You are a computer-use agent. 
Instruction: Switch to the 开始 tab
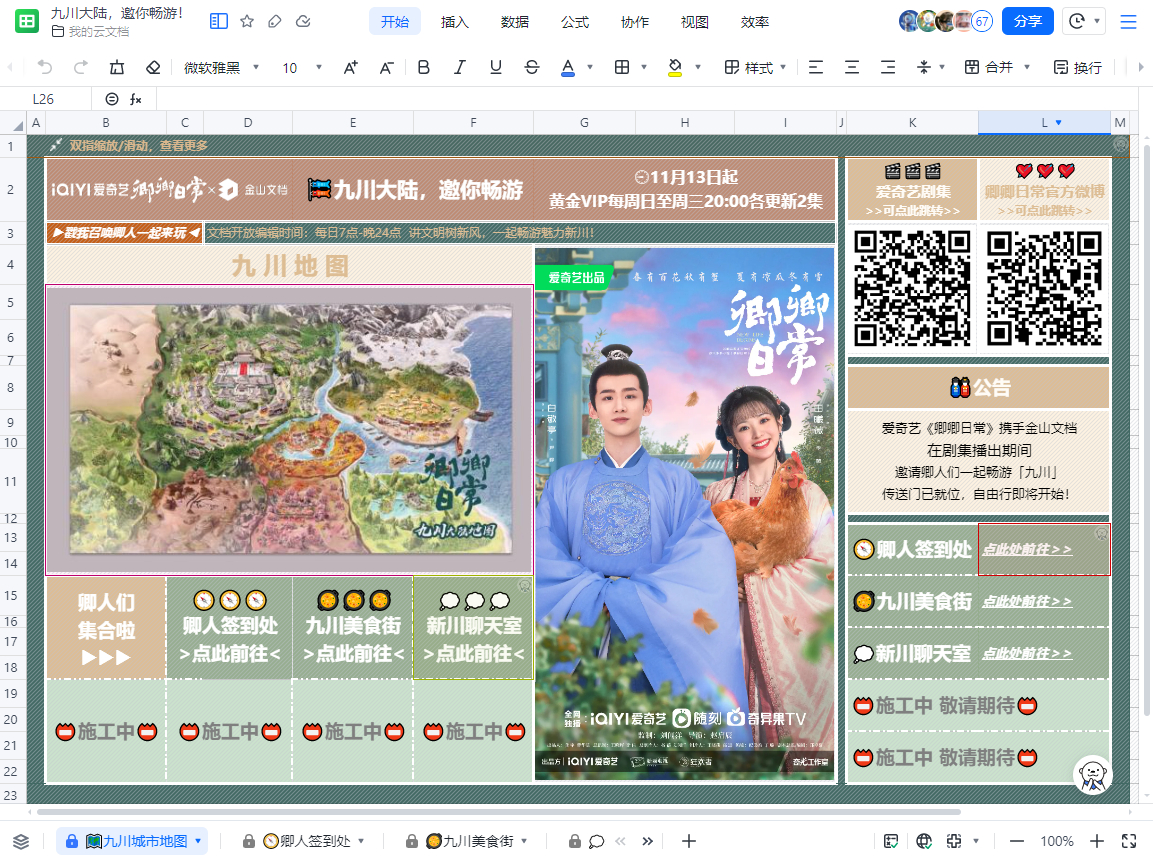pyautogui.click(x=395, y=22)
